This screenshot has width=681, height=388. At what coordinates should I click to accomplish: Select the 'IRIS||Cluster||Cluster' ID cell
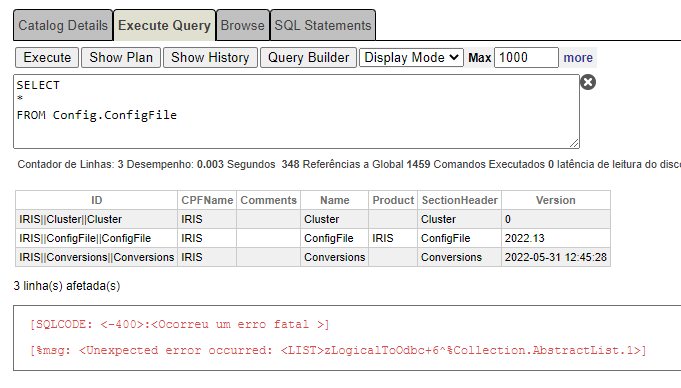click(x=96, y=219)
